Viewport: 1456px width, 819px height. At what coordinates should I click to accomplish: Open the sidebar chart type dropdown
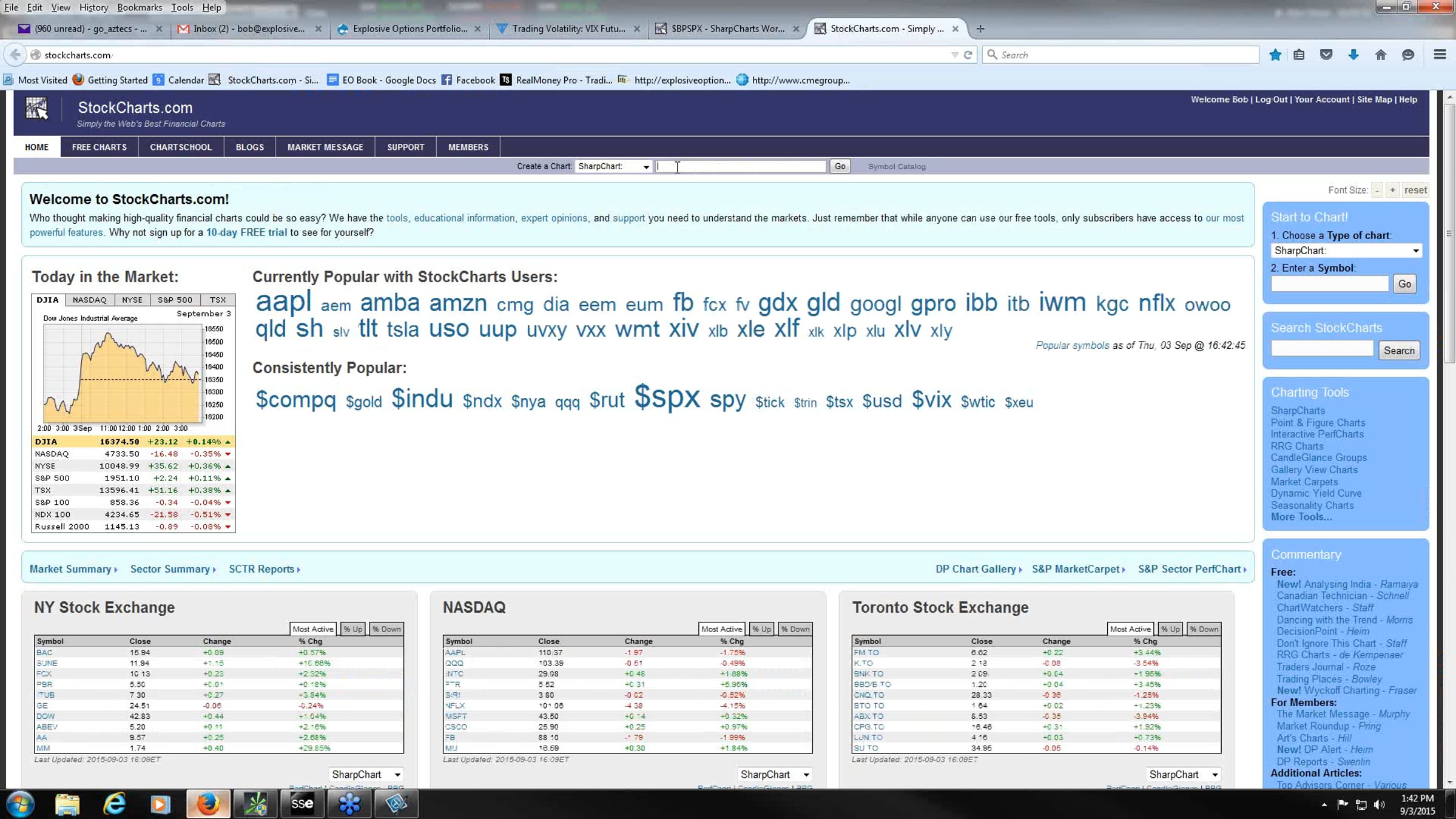pyautogui.click(x=1346, y=251)
